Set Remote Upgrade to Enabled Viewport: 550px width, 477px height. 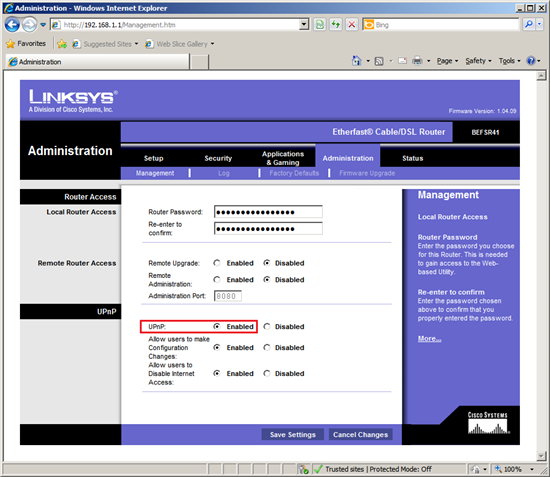217,263
